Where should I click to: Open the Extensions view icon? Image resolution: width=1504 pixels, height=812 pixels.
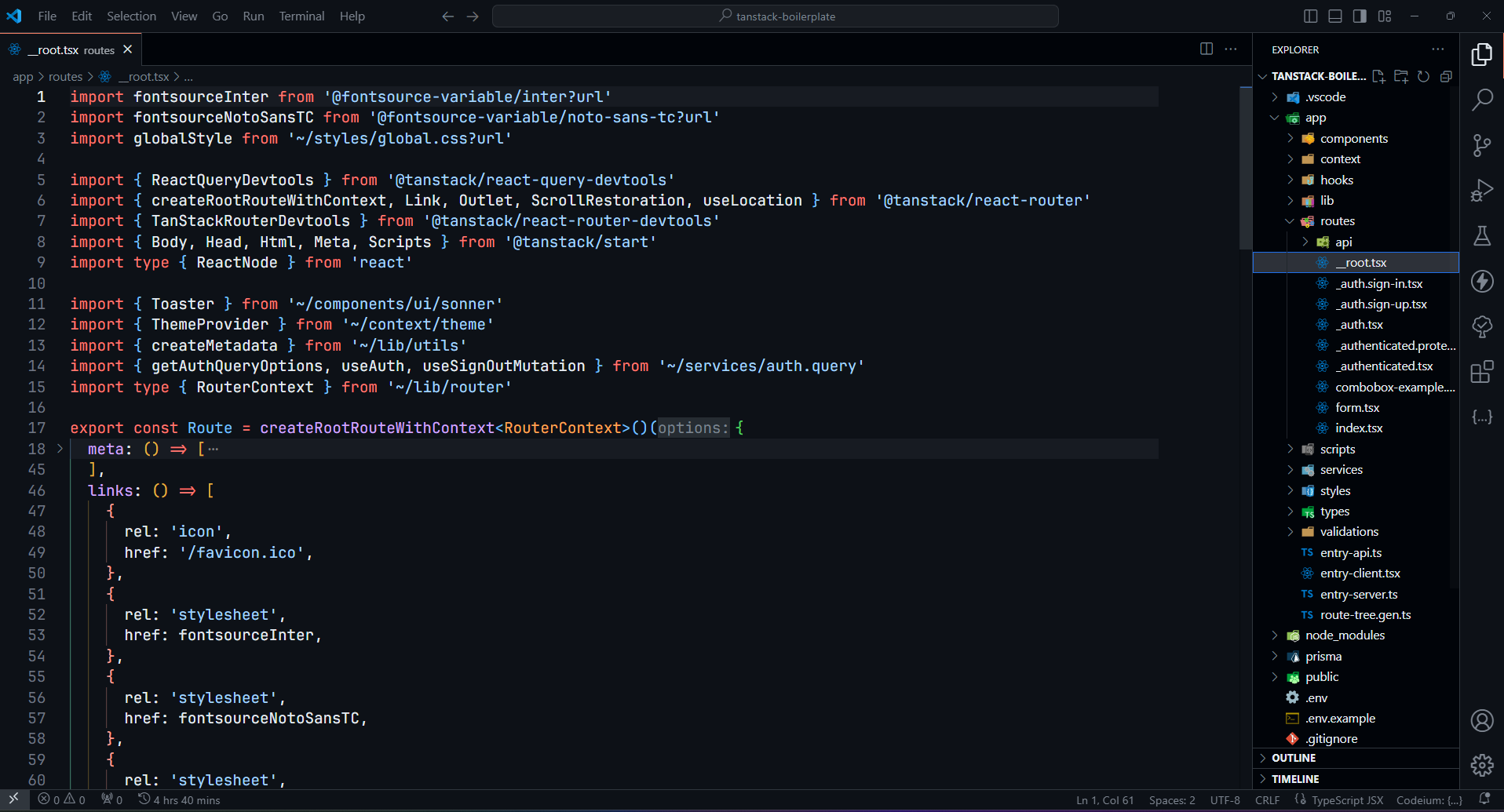1482,372
